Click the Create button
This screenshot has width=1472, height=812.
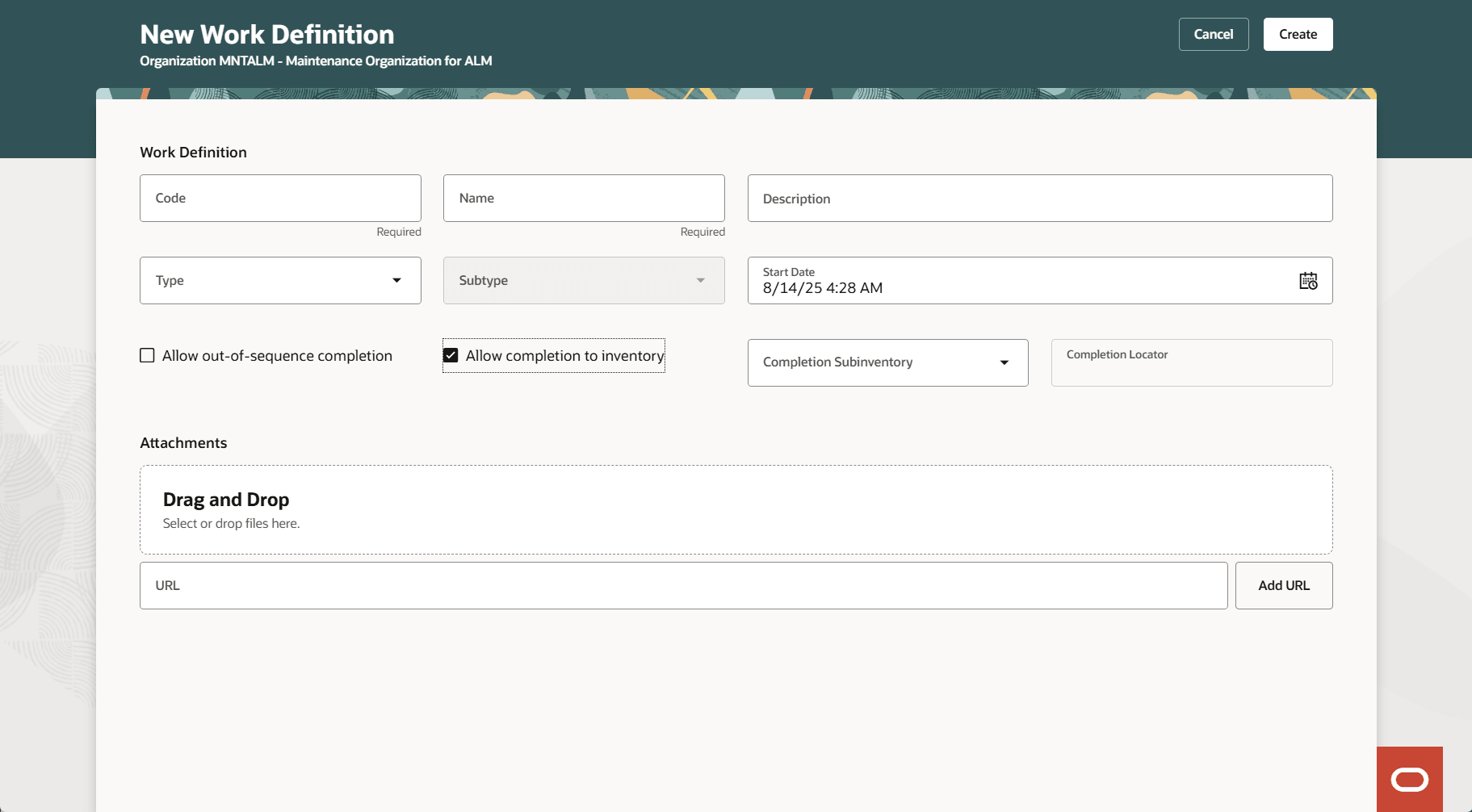coord(1297,34)
